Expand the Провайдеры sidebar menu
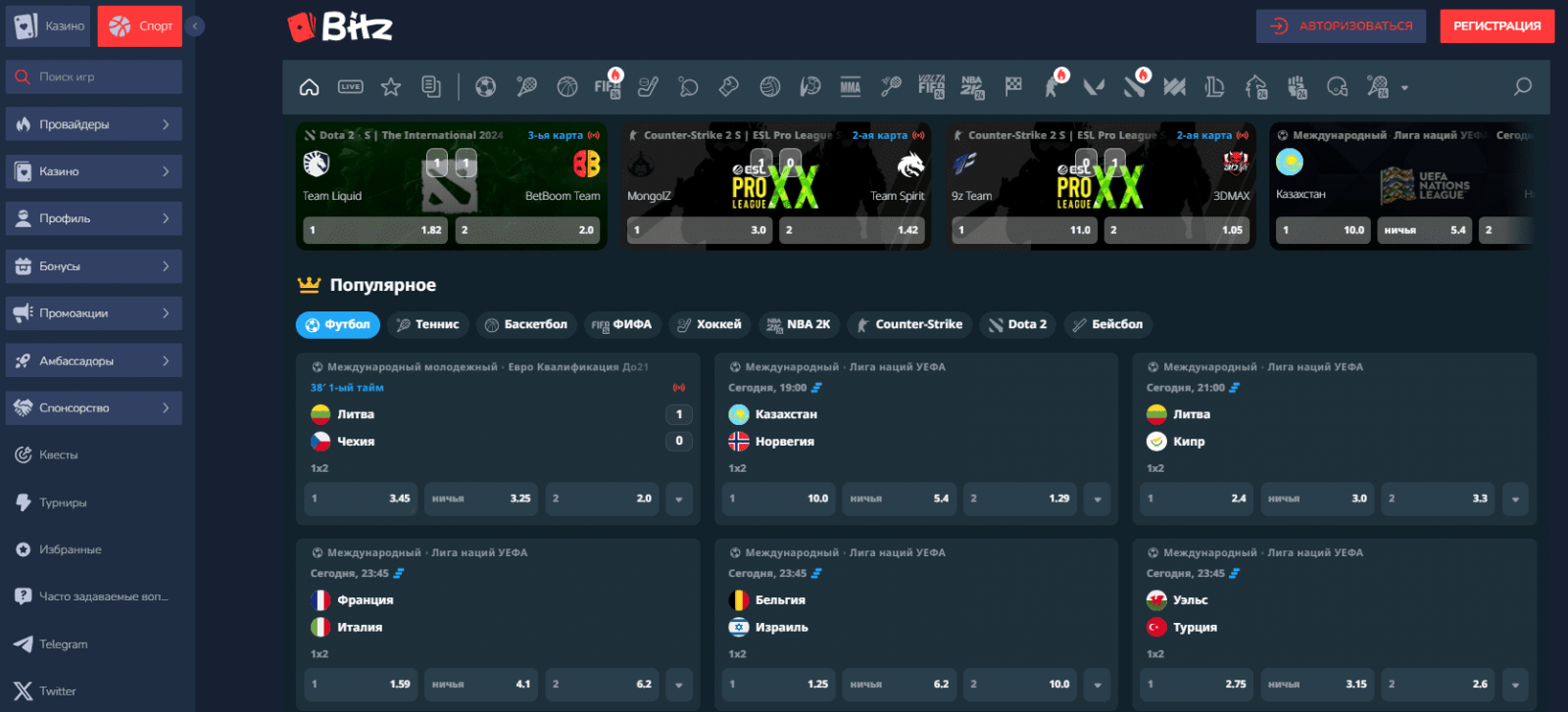 (94, 124)
